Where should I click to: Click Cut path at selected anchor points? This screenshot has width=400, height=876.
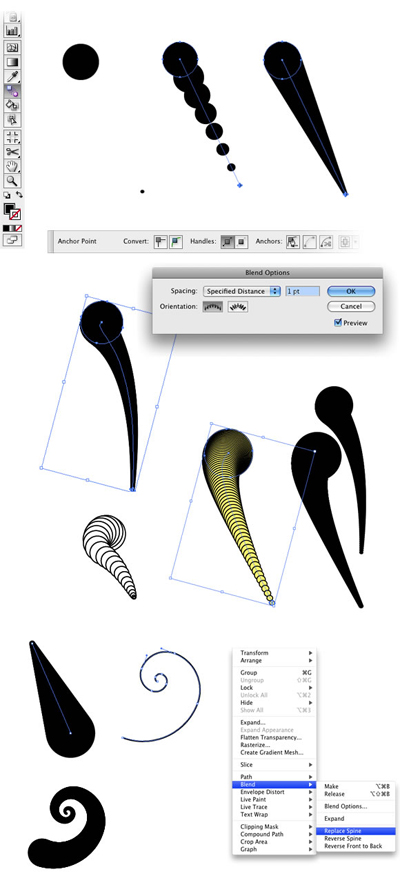coord(326,241)
